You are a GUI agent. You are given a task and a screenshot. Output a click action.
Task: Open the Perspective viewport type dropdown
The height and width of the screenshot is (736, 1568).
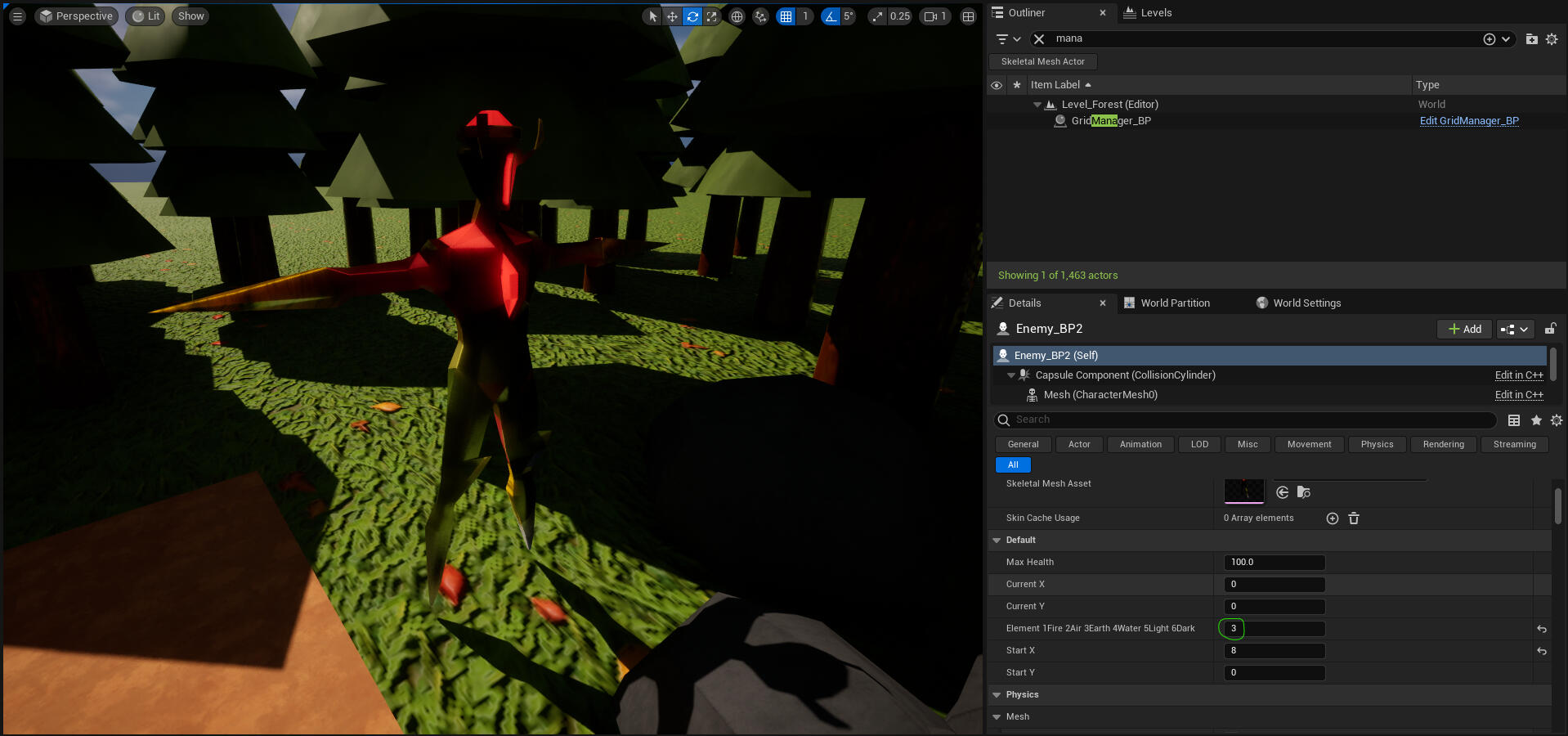[x=76, y=16]
